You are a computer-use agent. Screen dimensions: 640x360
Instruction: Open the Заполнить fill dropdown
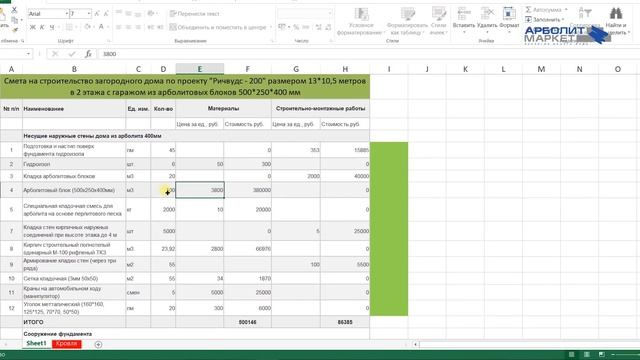pyautogui.click(x=545, y=19)
